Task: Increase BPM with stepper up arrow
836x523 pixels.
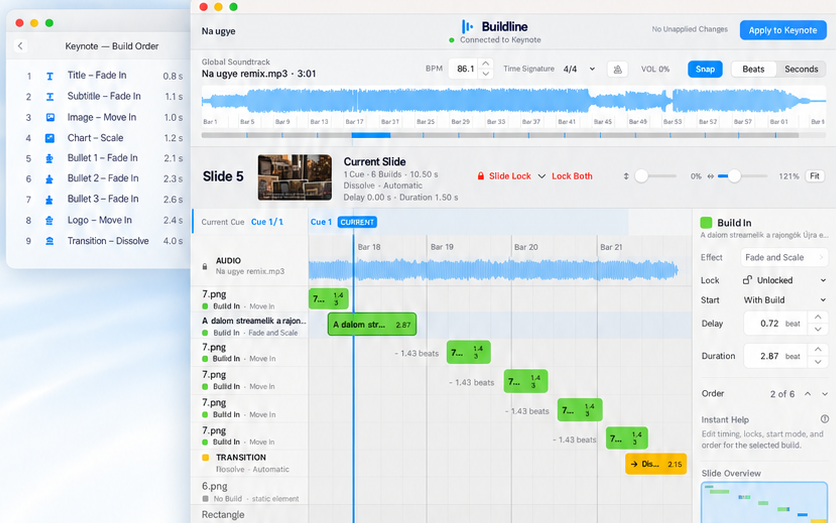Action: (485, 63)
